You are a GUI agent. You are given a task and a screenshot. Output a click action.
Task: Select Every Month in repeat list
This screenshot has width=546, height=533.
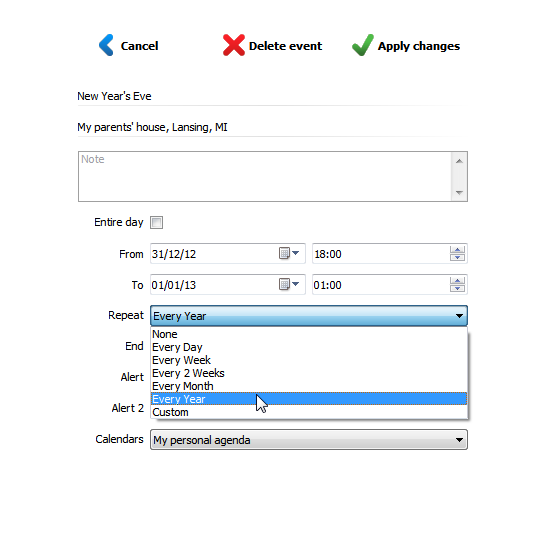click(309, 386)
